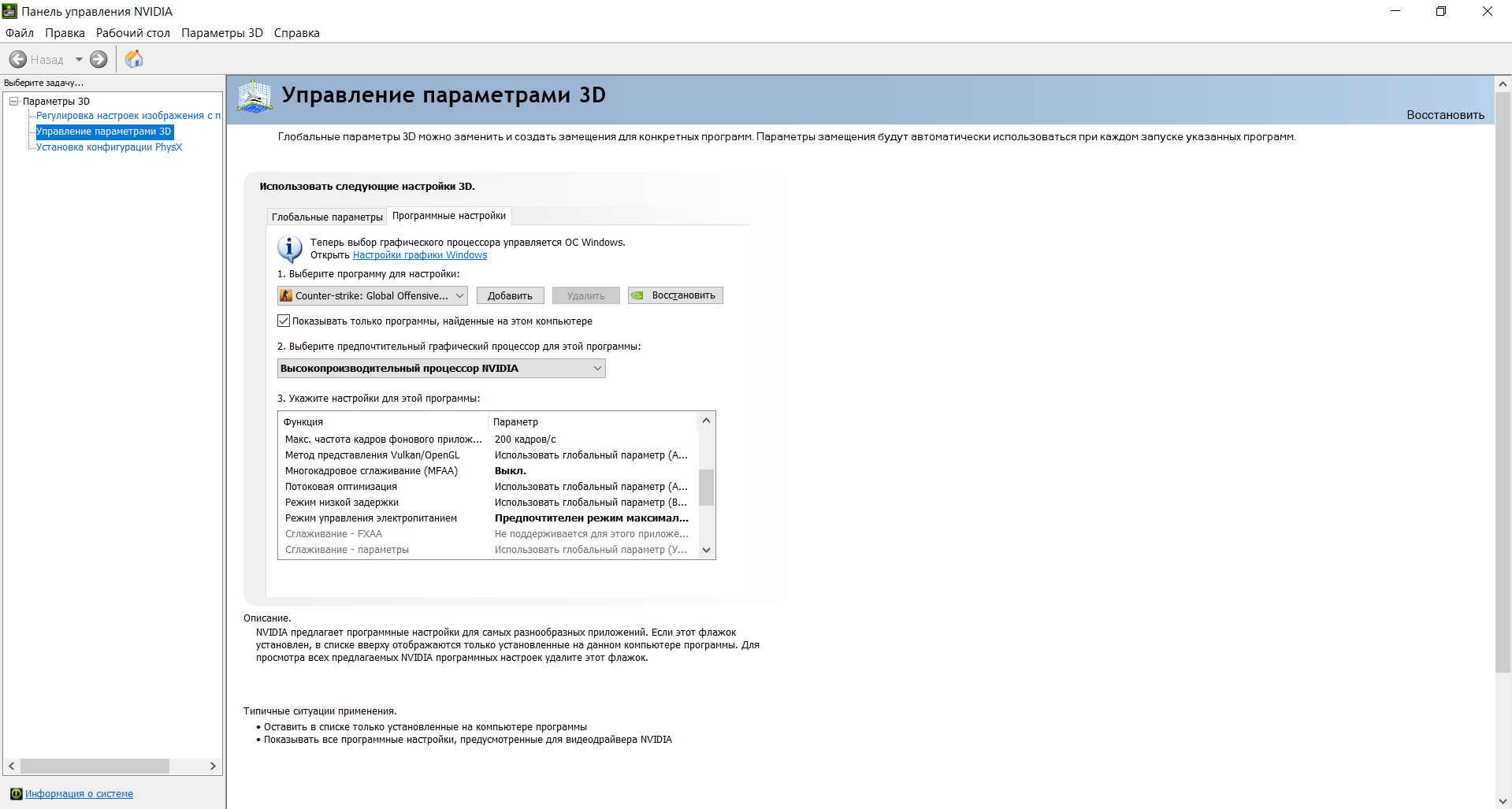Open the Справка menu
The image size is (1512, 809).
(x=297, y=33)
